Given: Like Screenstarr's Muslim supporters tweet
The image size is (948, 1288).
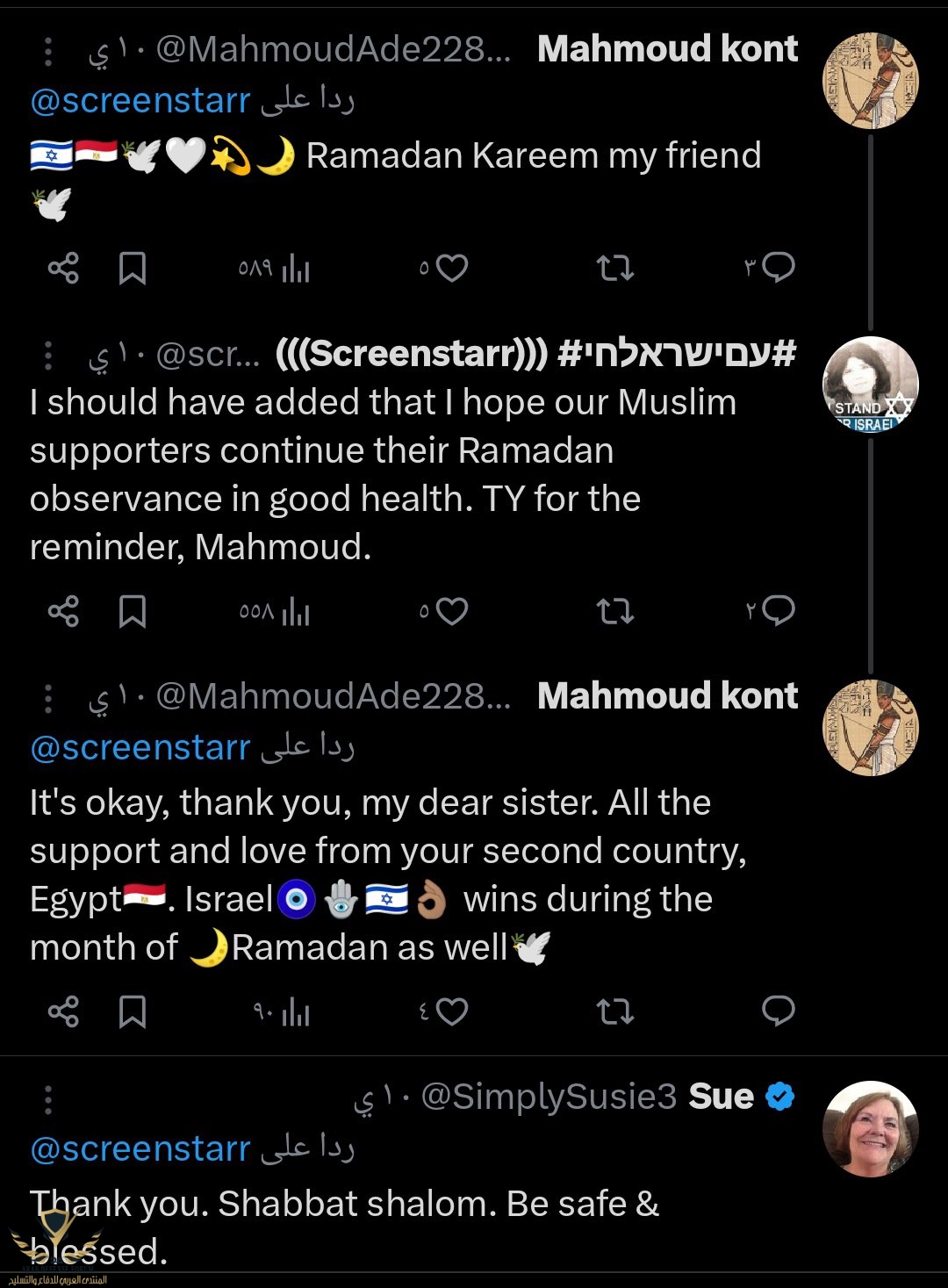Looking at the screenshot, I should point(451,611).
